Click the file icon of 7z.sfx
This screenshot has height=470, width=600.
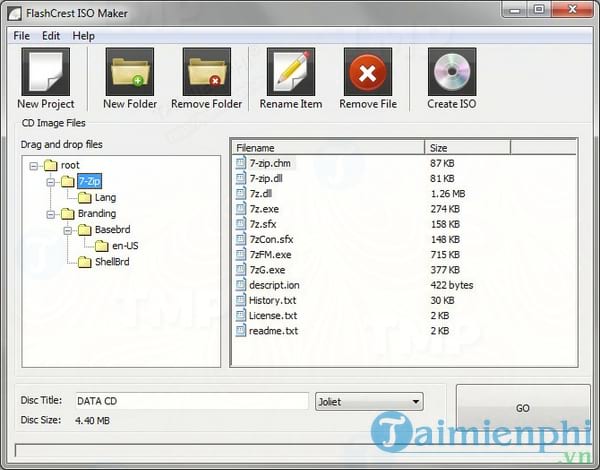(240, 224)
